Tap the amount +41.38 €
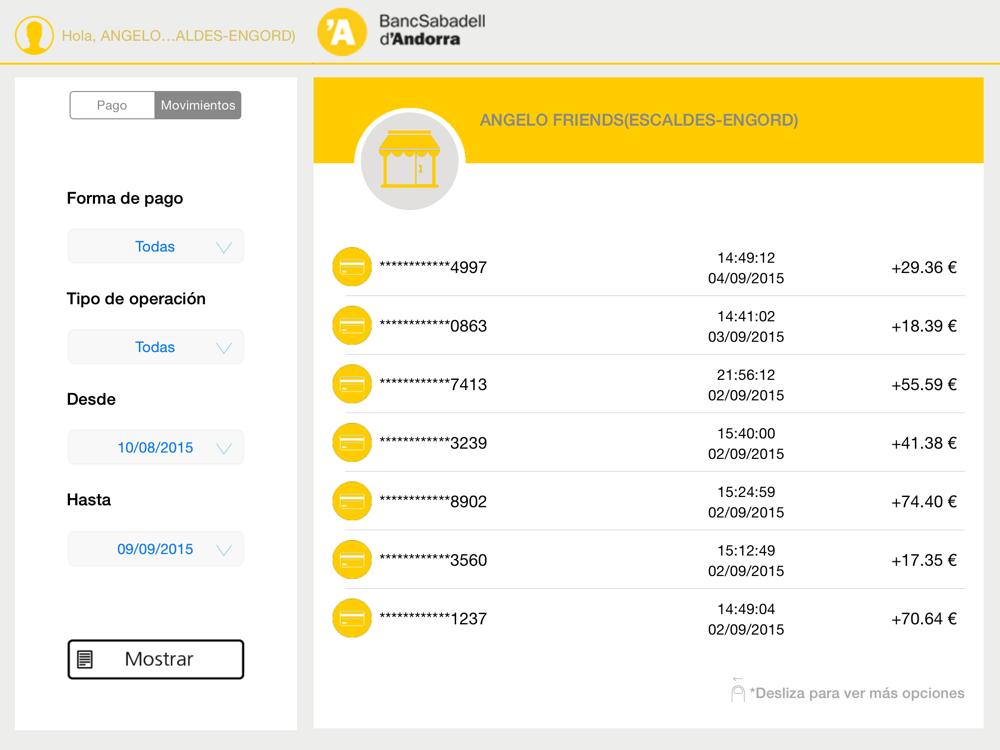The width and height of the screenshot is (1000, 750). (x=924, y=443)
